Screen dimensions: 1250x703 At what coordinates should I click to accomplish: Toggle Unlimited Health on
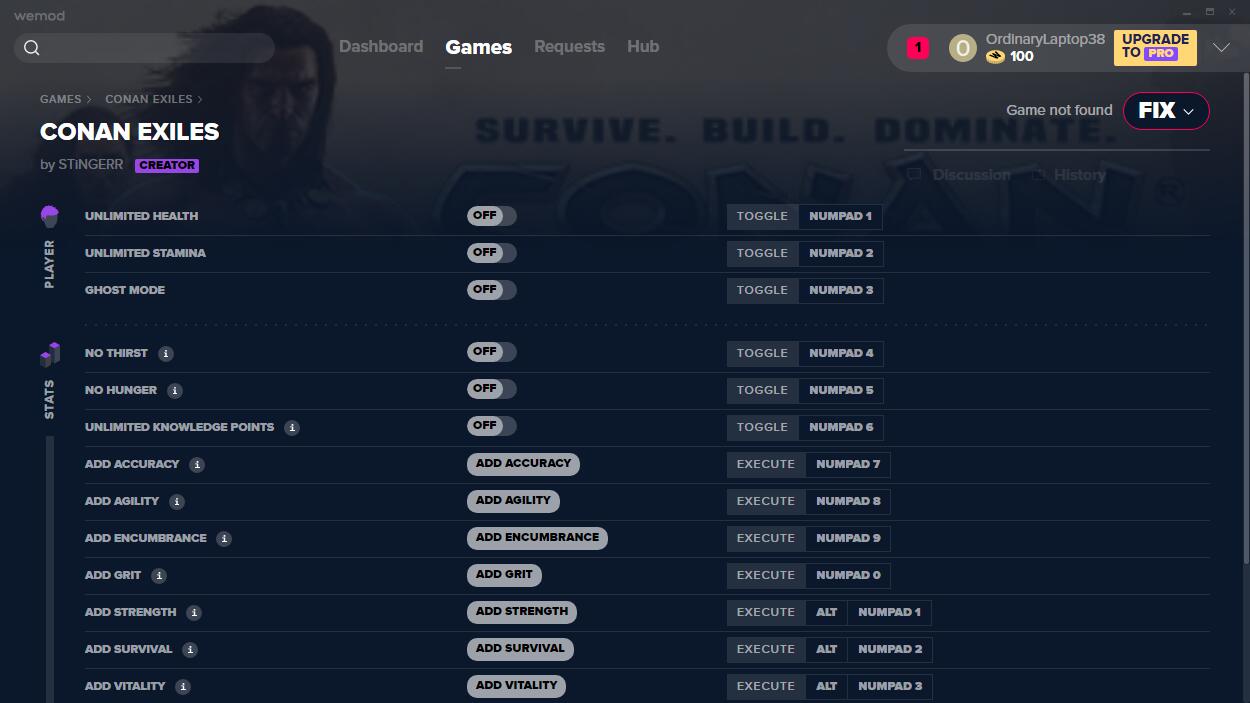[491, 216]
